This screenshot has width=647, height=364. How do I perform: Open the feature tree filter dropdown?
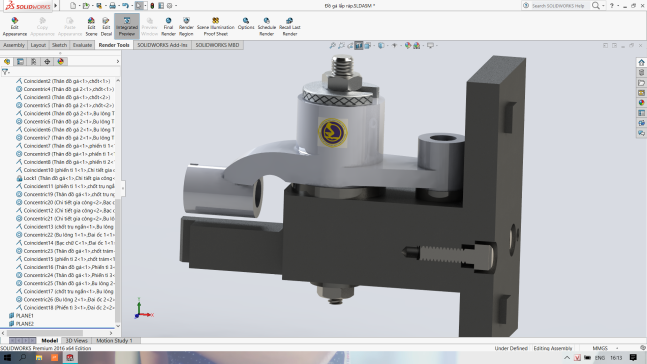tap(6, 72)
